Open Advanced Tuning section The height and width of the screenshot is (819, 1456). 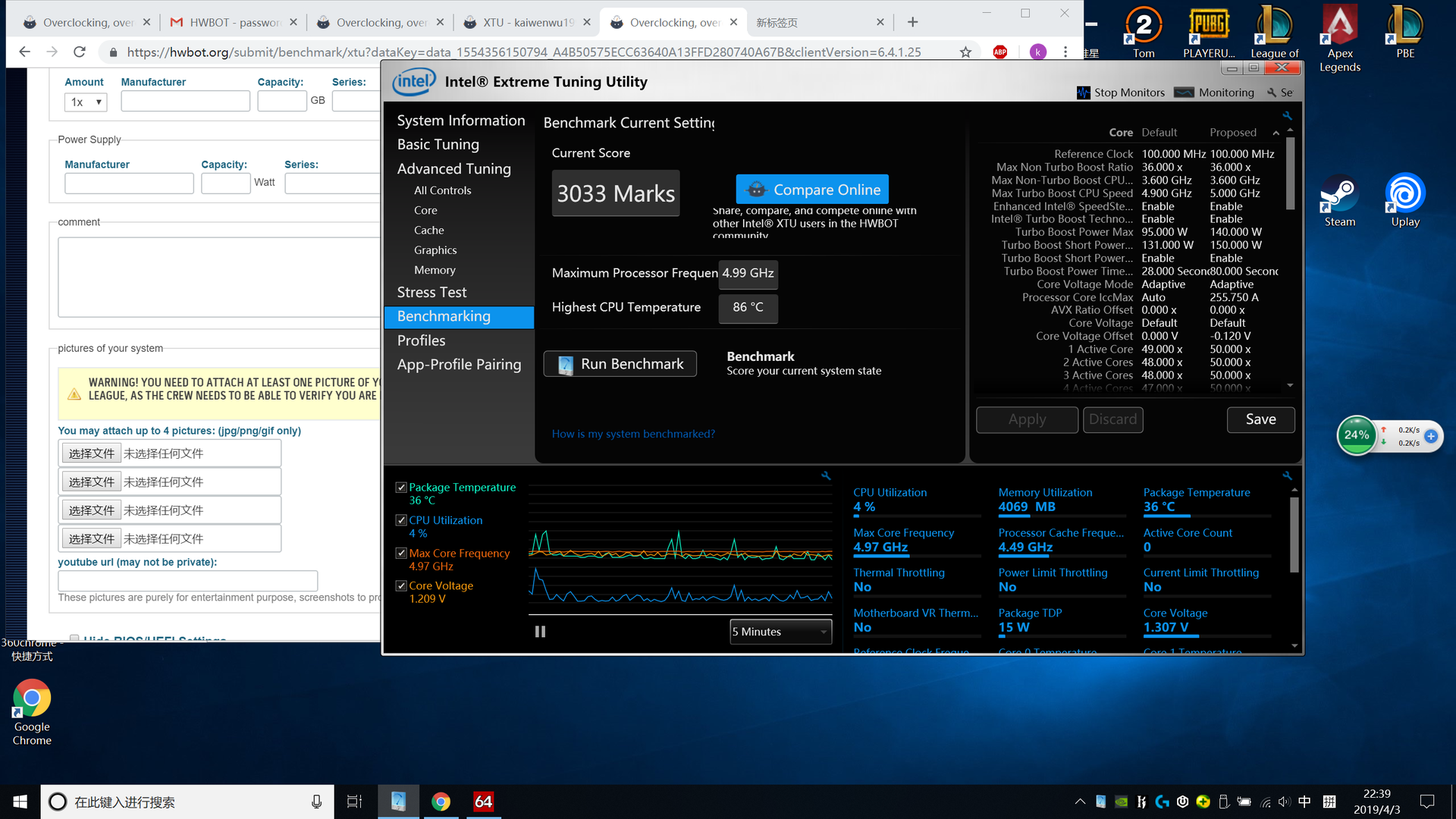453,168
